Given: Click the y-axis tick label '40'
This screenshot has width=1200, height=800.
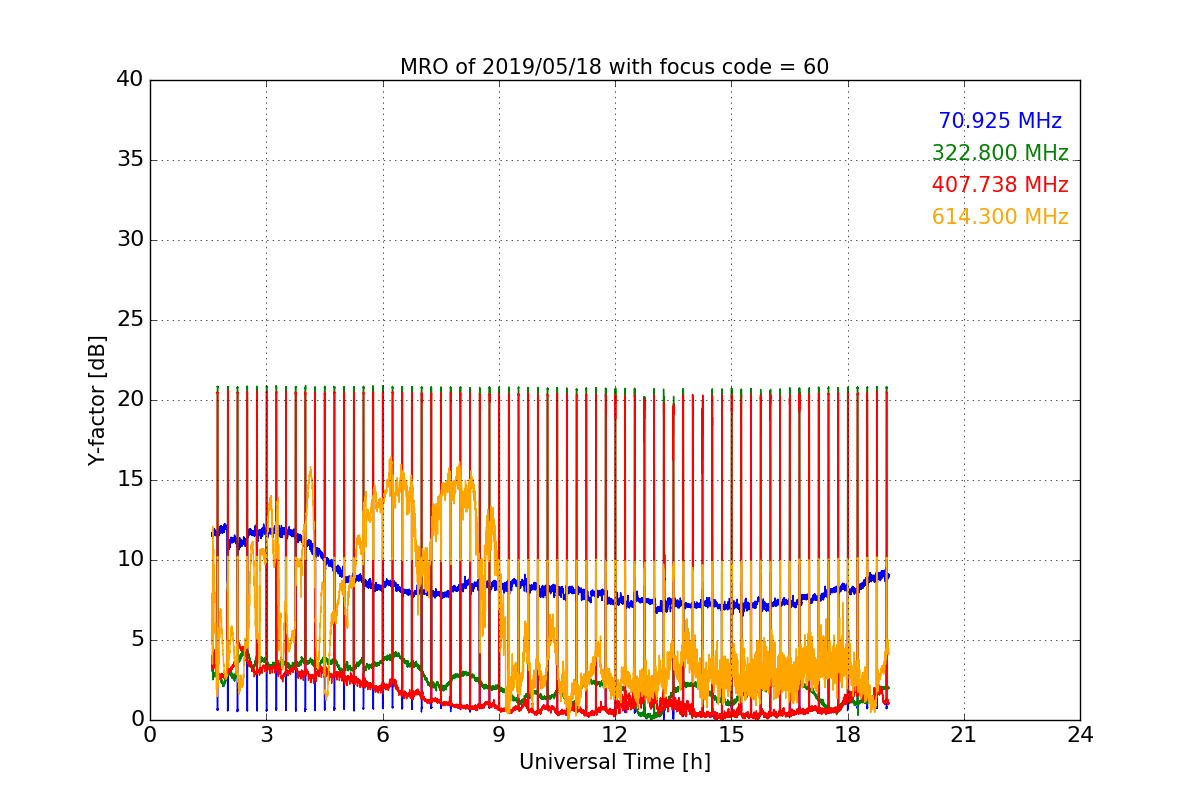Looking at the screenshot, I should pos(130,80).
